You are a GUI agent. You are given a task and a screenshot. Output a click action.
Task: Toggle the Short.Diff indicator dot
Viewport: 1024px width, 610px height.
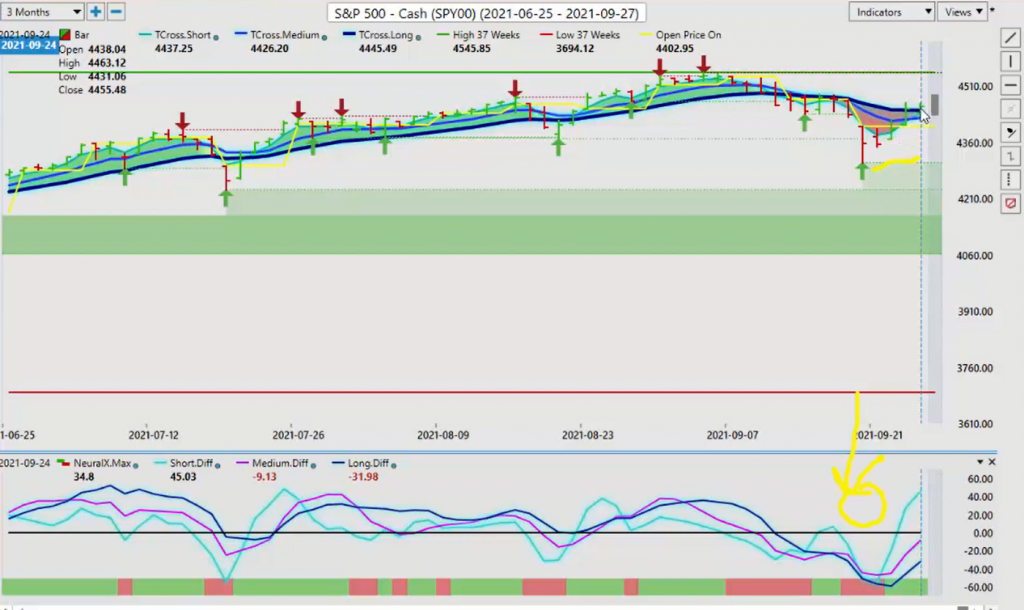tap(217, 465)
